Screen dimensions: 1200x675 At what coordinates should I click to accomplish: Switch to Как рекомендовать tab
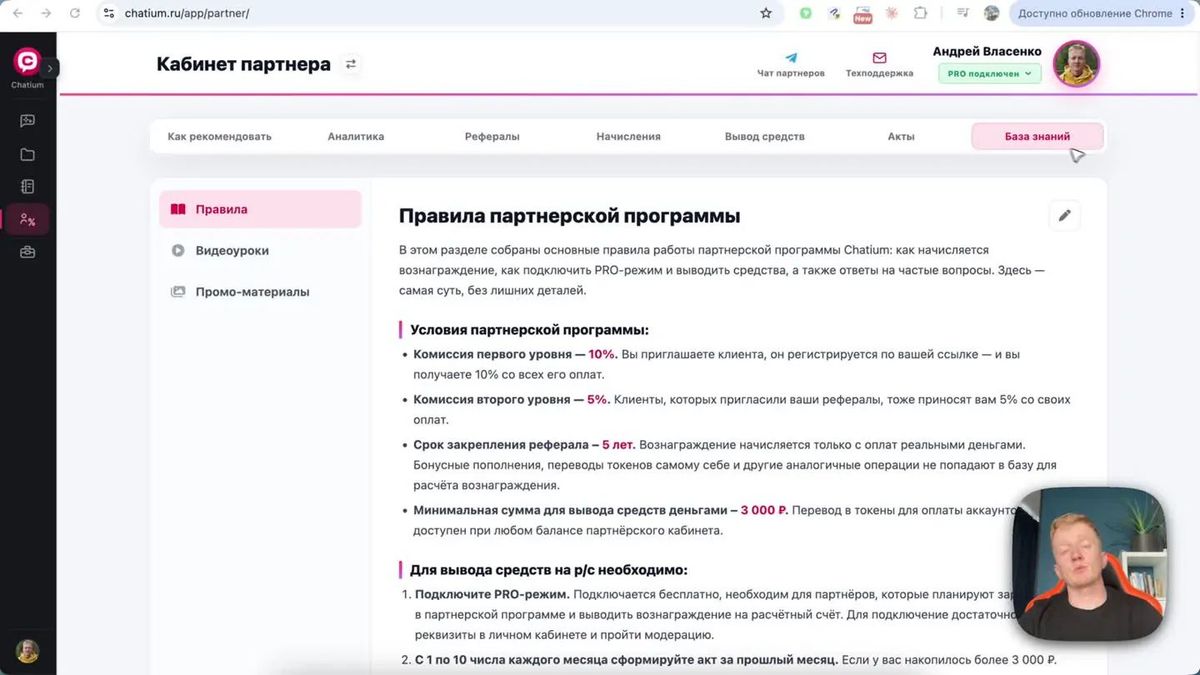click(219, 136)
